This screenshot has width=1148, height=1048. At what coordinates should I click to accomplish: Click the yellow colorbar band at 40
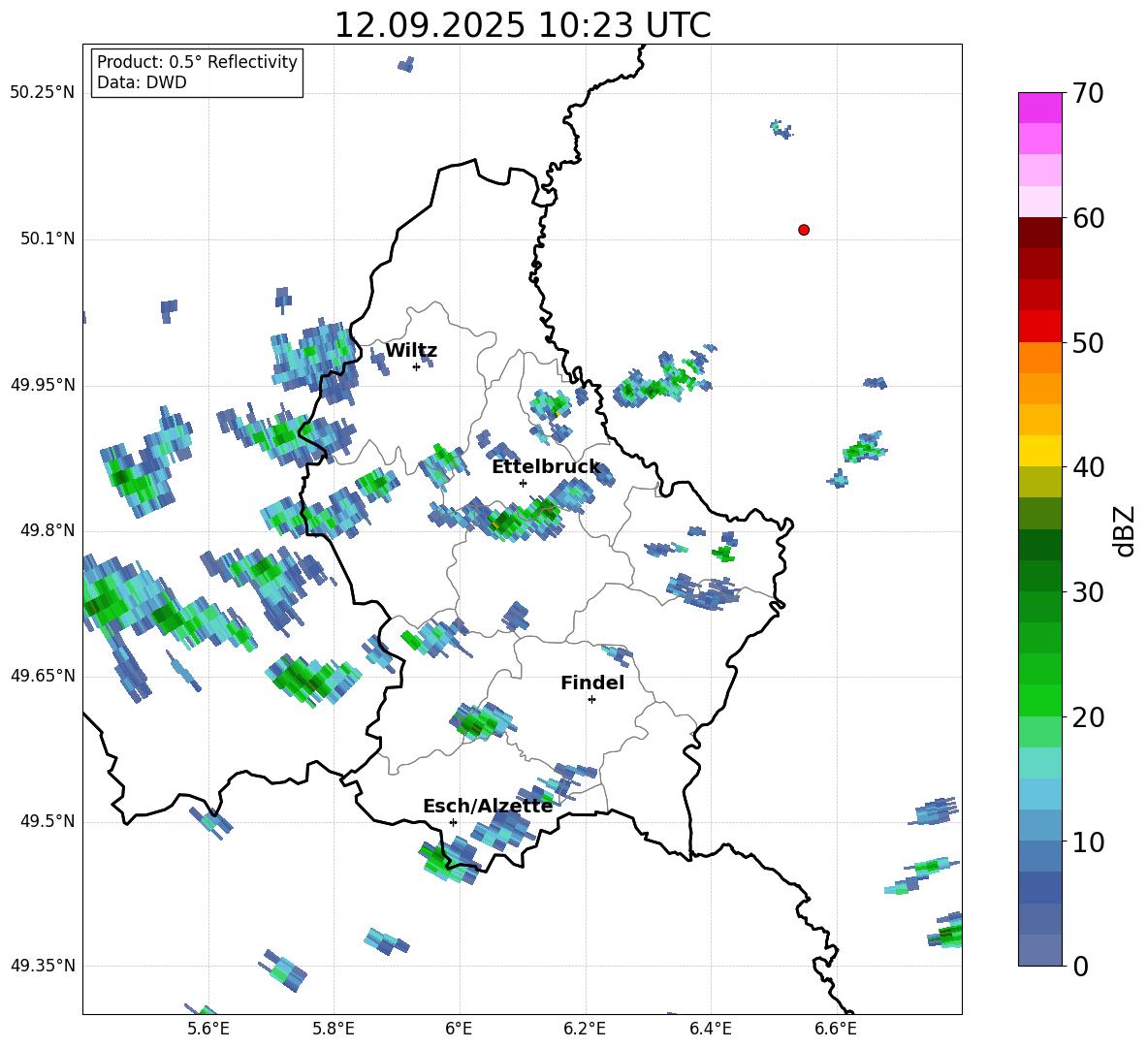(1039, 451)
